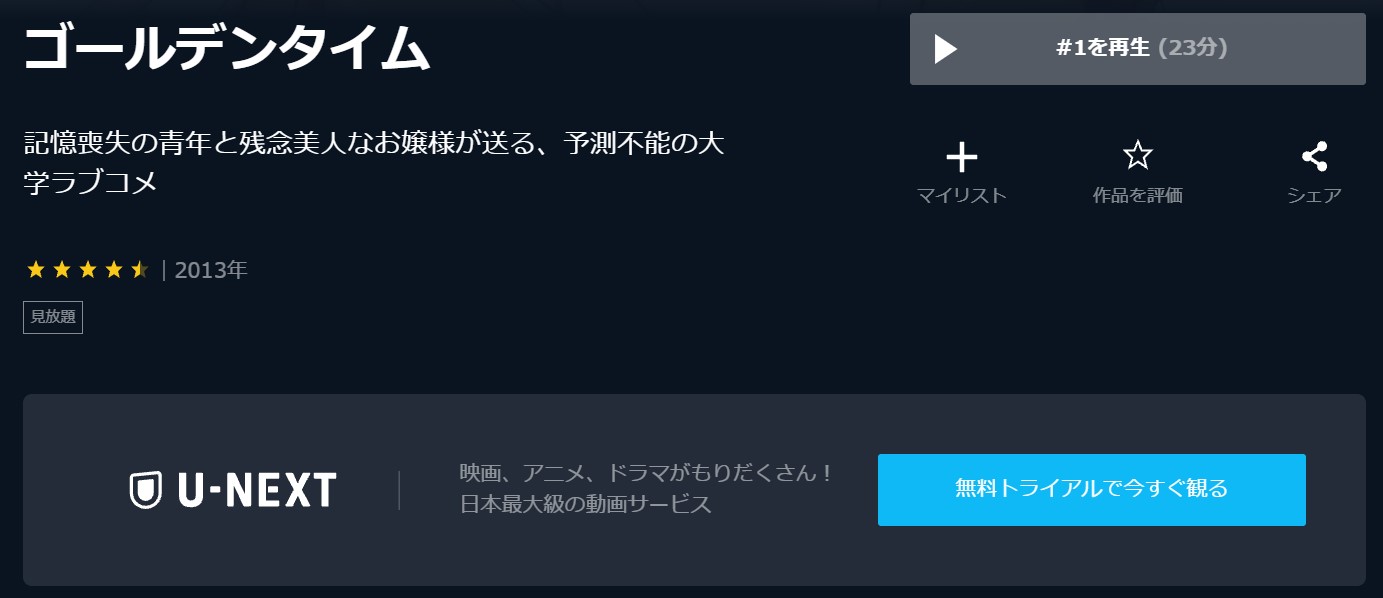This screenshot has width=1383, height=598.
Task: Click the U-NEXT shield logo icon
Action: click(x=147, y=490)
